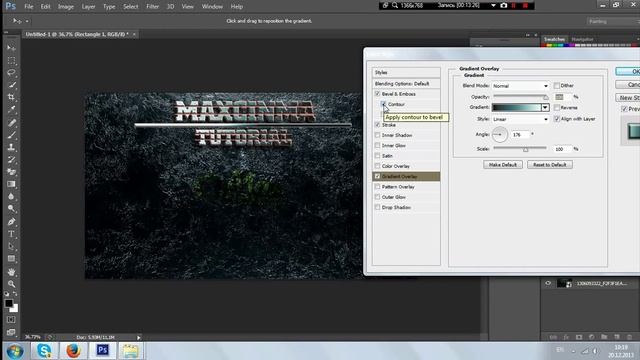Select the Lasso tool
Viewport: 640px width, 360px height.
11,73
